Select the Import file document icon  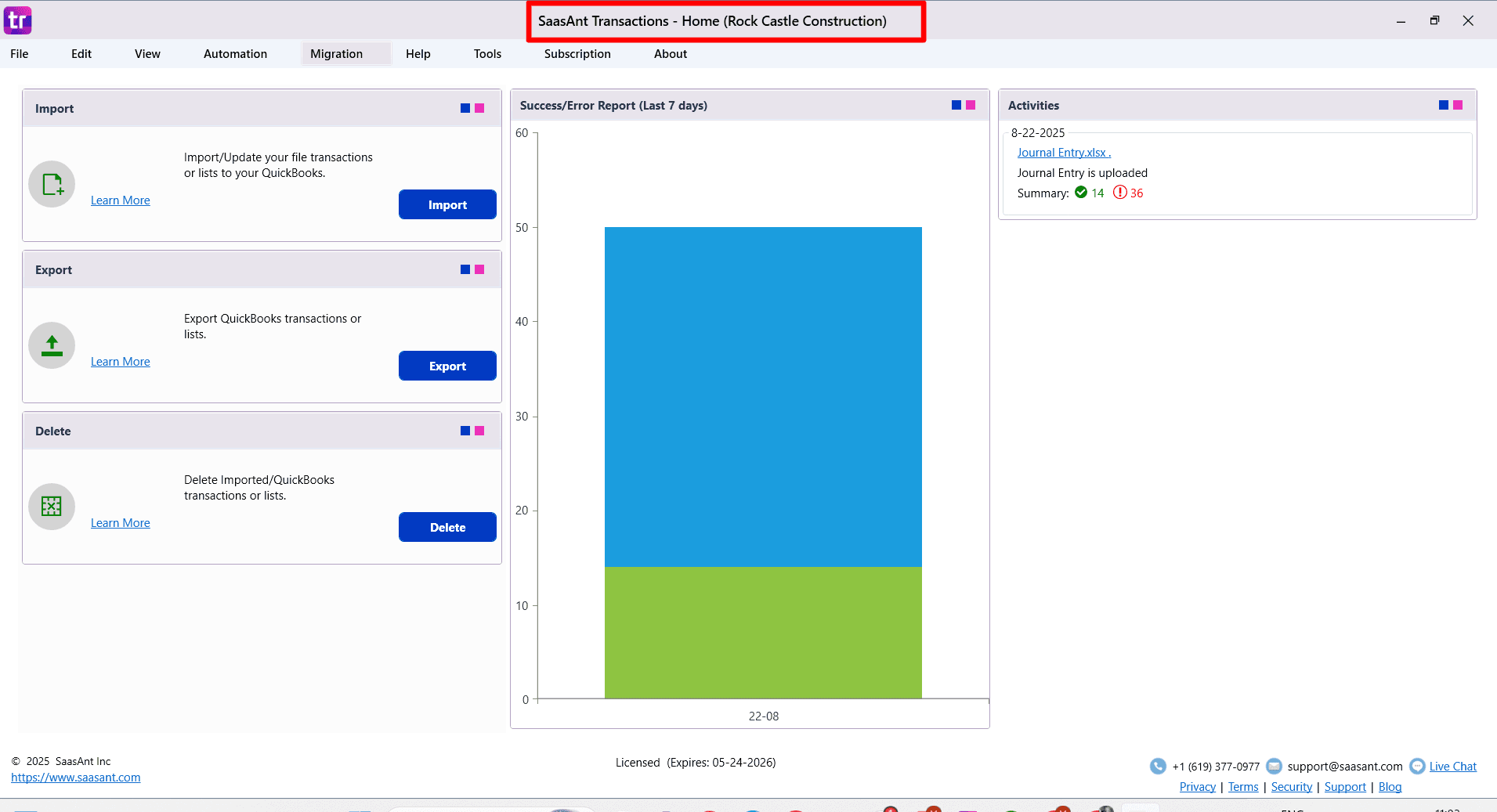tap(51, 183)
